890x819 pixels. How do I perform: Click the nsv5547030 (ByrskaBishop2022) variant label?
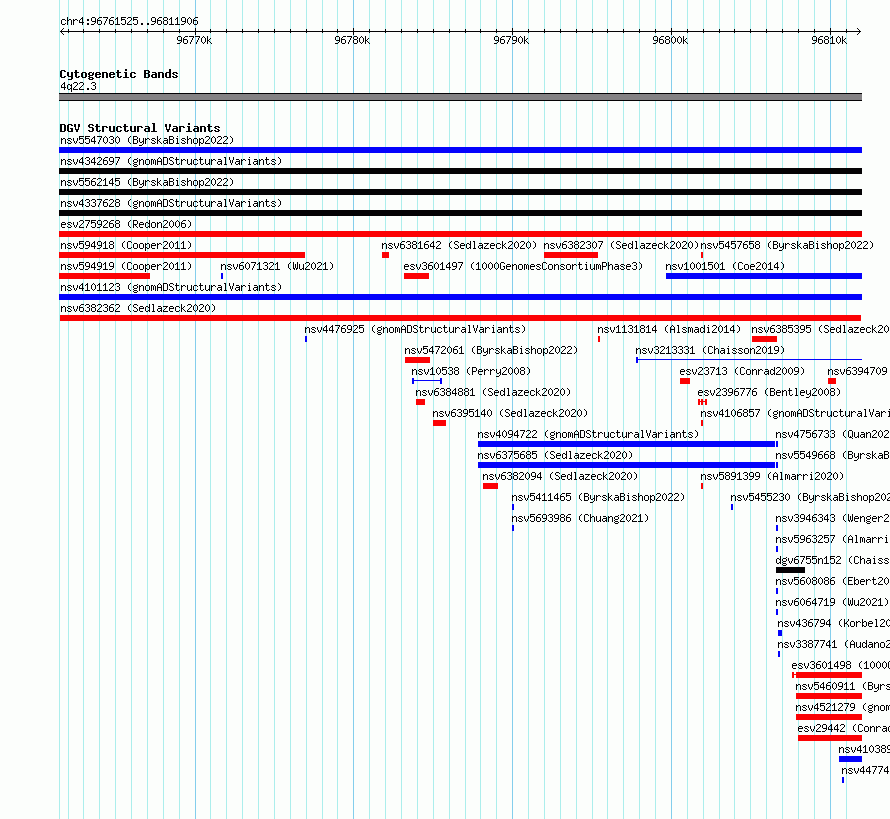[147, 140]
